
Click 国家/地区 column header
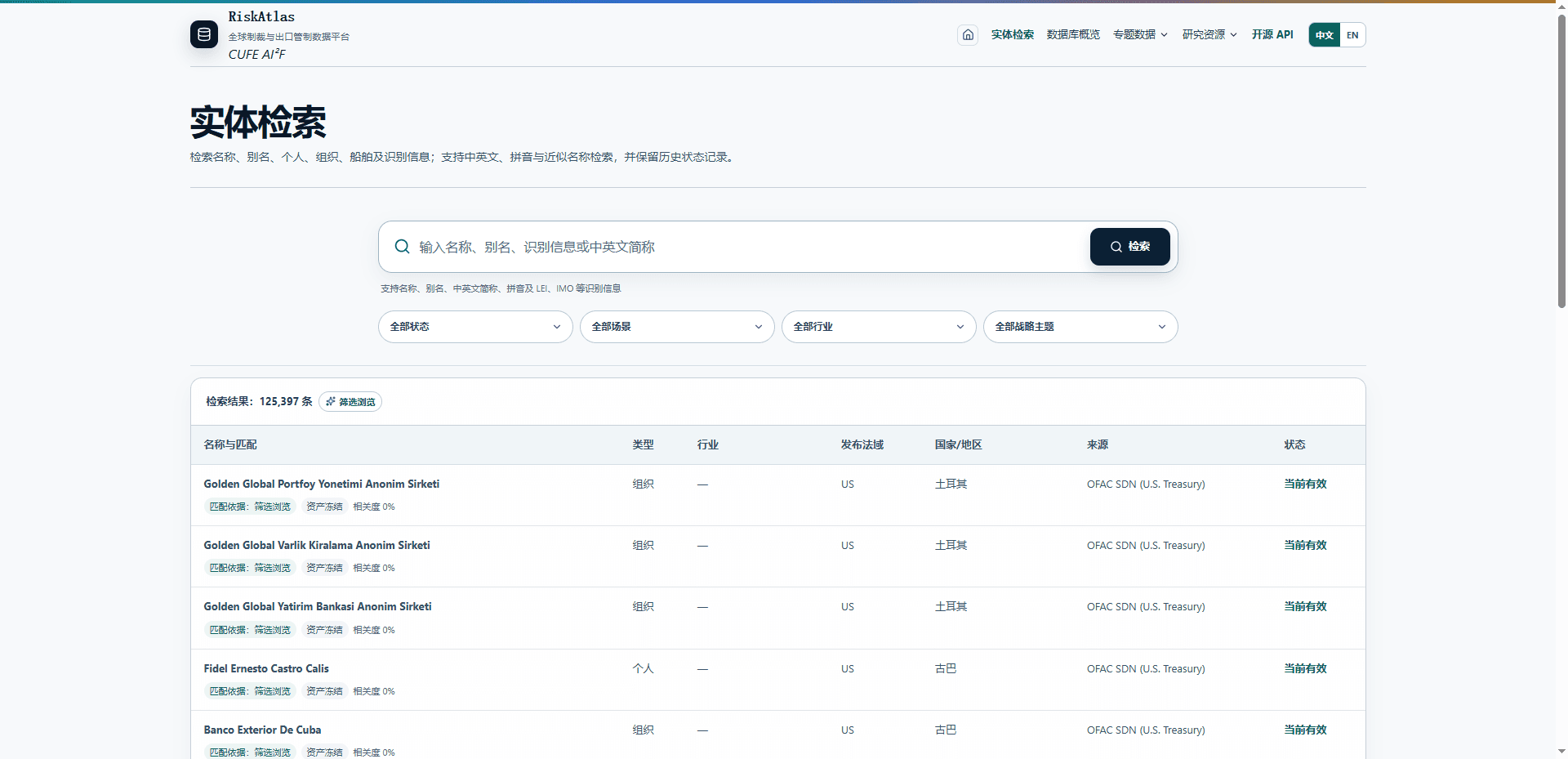coord(959,444)
